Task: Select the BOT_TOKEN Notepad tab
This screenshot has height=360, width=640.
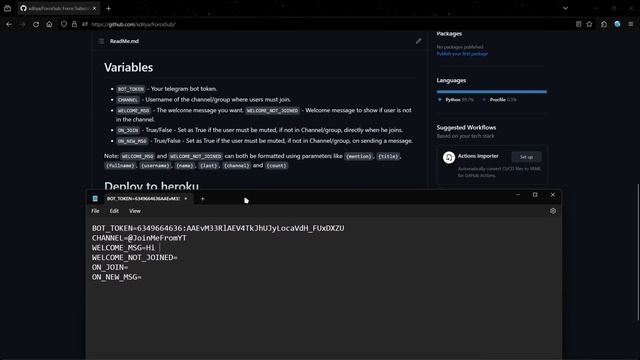Action: (x=143, y=199)
